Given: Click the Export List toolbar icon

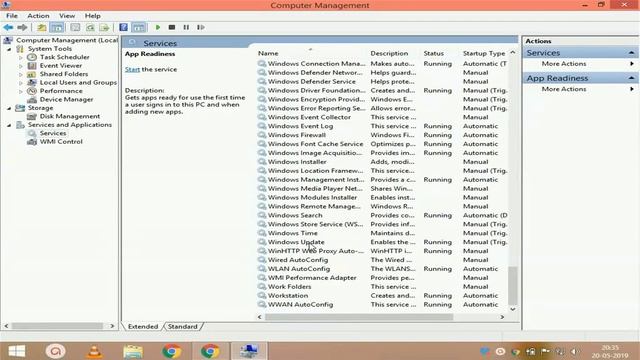Looking at the screenshot, I should pos(105,27).
